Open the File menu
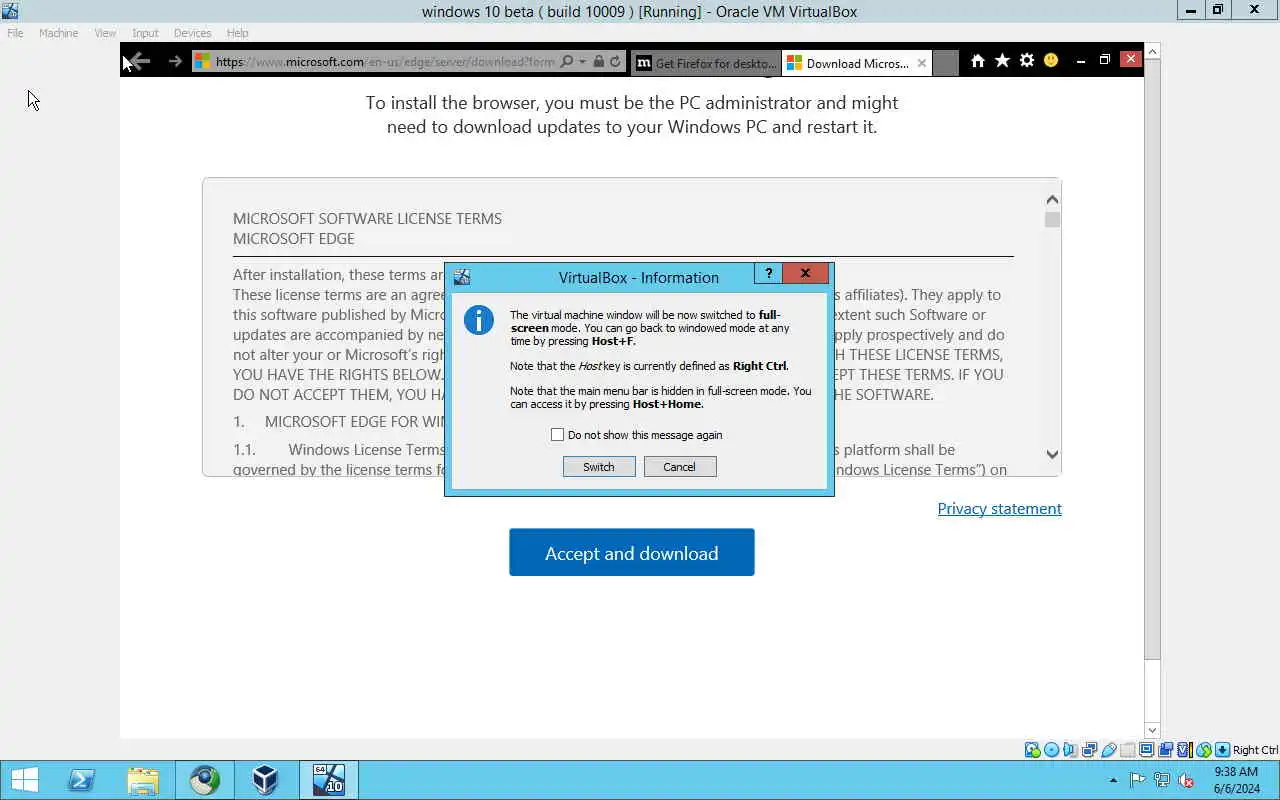The image size is (1280, 800). (x=15, y=33)
